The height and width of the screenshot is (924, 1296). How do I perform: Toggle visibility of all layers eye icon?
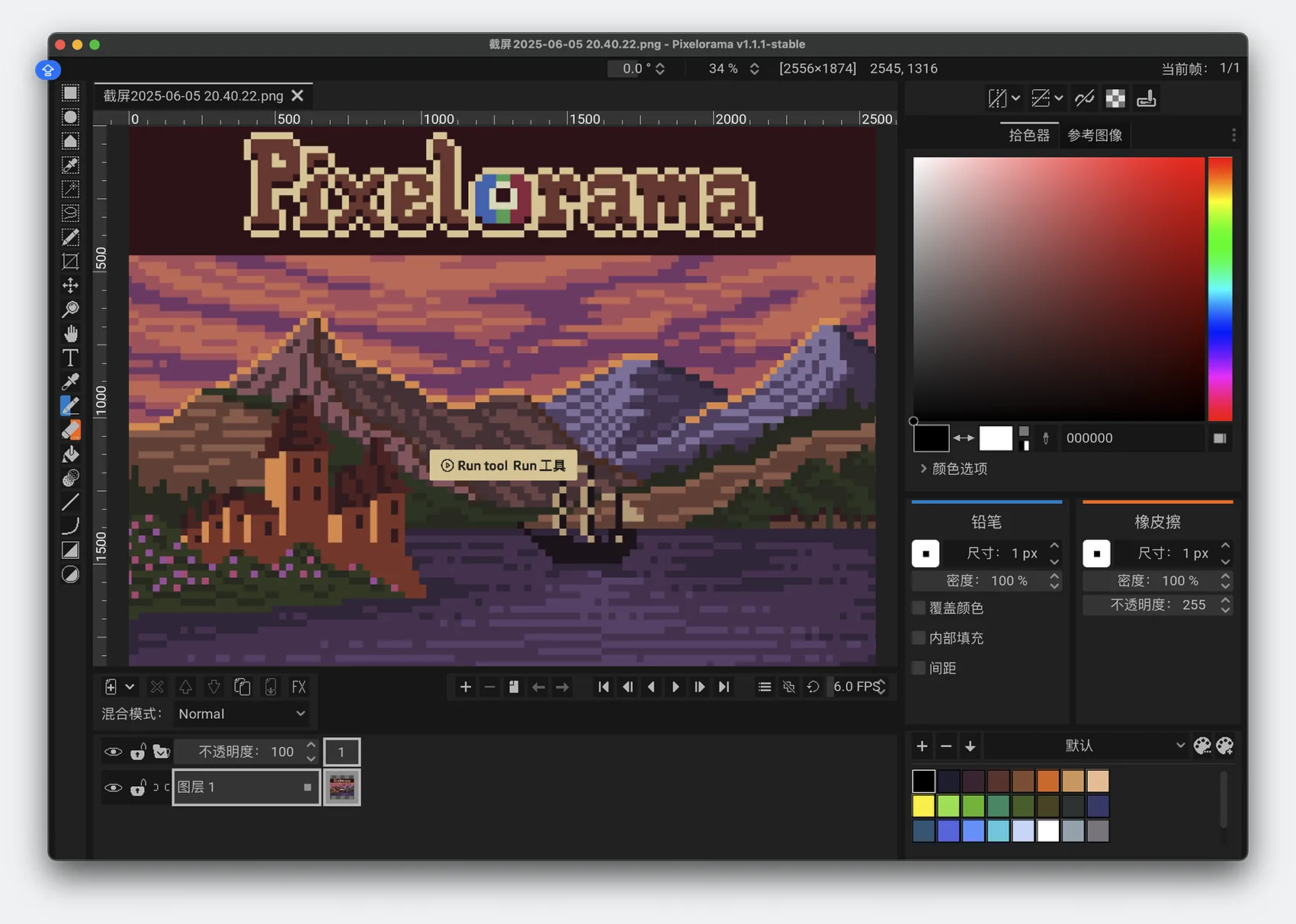113,752
